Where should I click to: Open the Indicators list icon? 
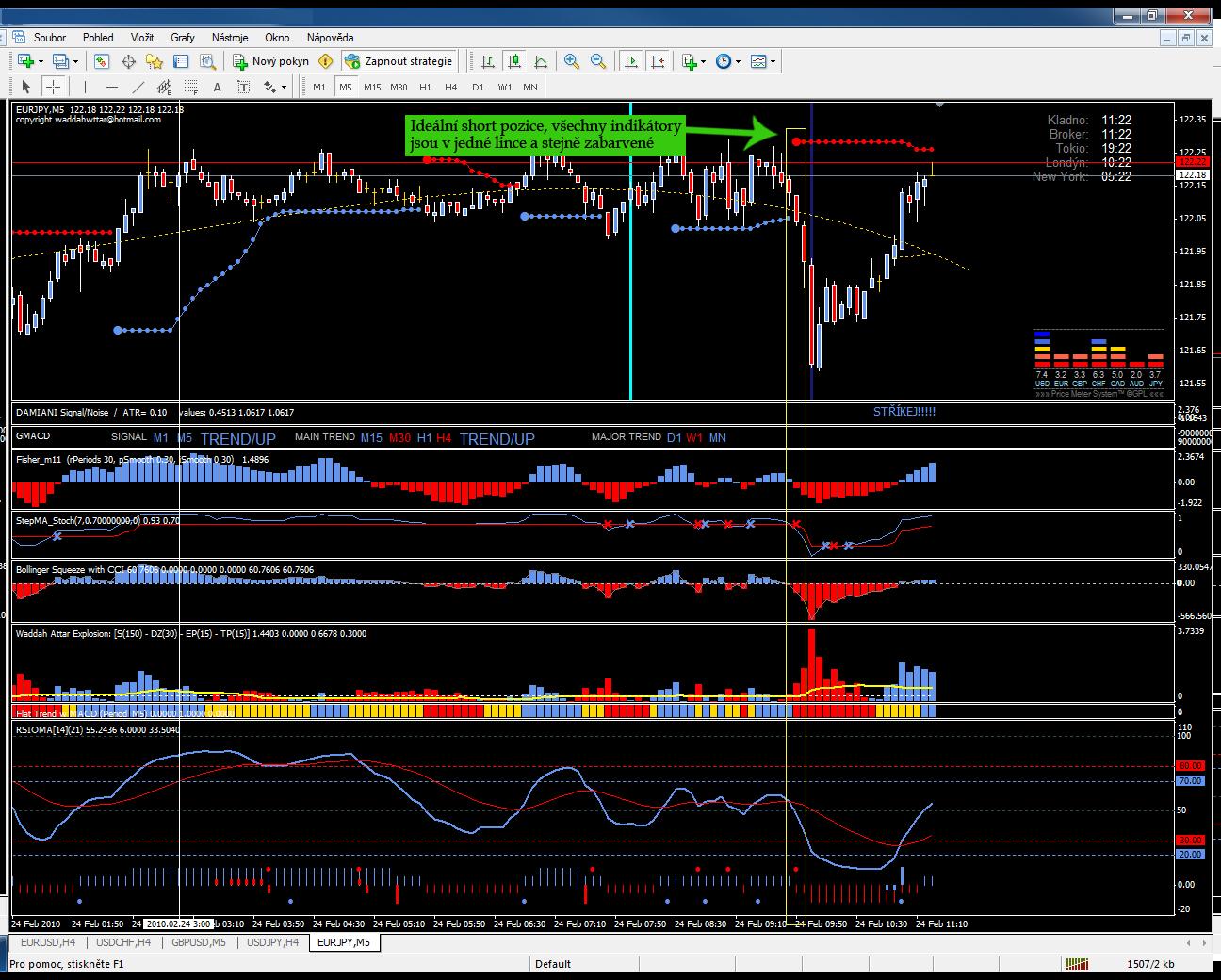[690, 61]
